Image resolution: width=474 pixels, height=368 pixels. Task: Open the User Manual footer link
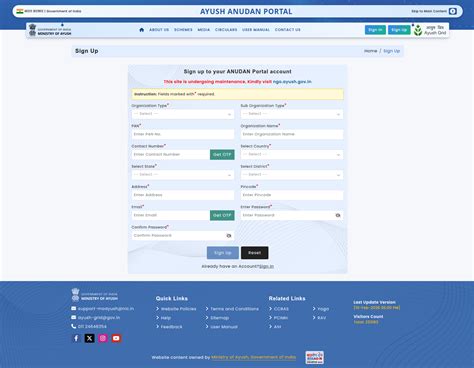click(224, 327)
